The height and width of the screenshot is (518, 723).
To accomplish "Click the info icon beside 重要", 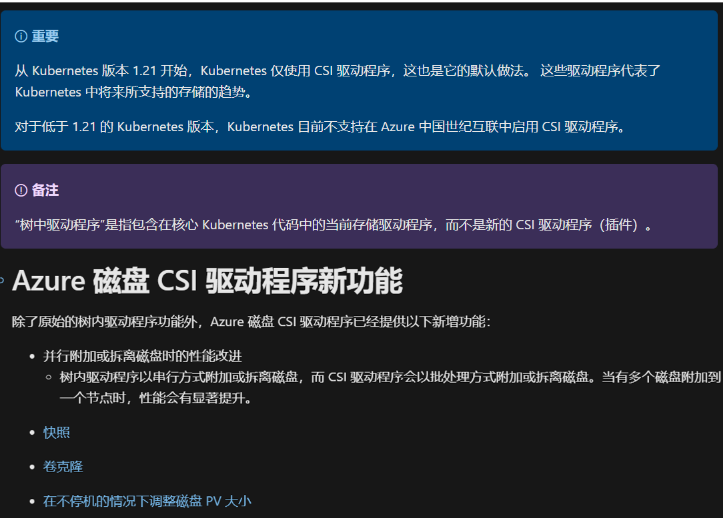I will (x=21, y=36).
